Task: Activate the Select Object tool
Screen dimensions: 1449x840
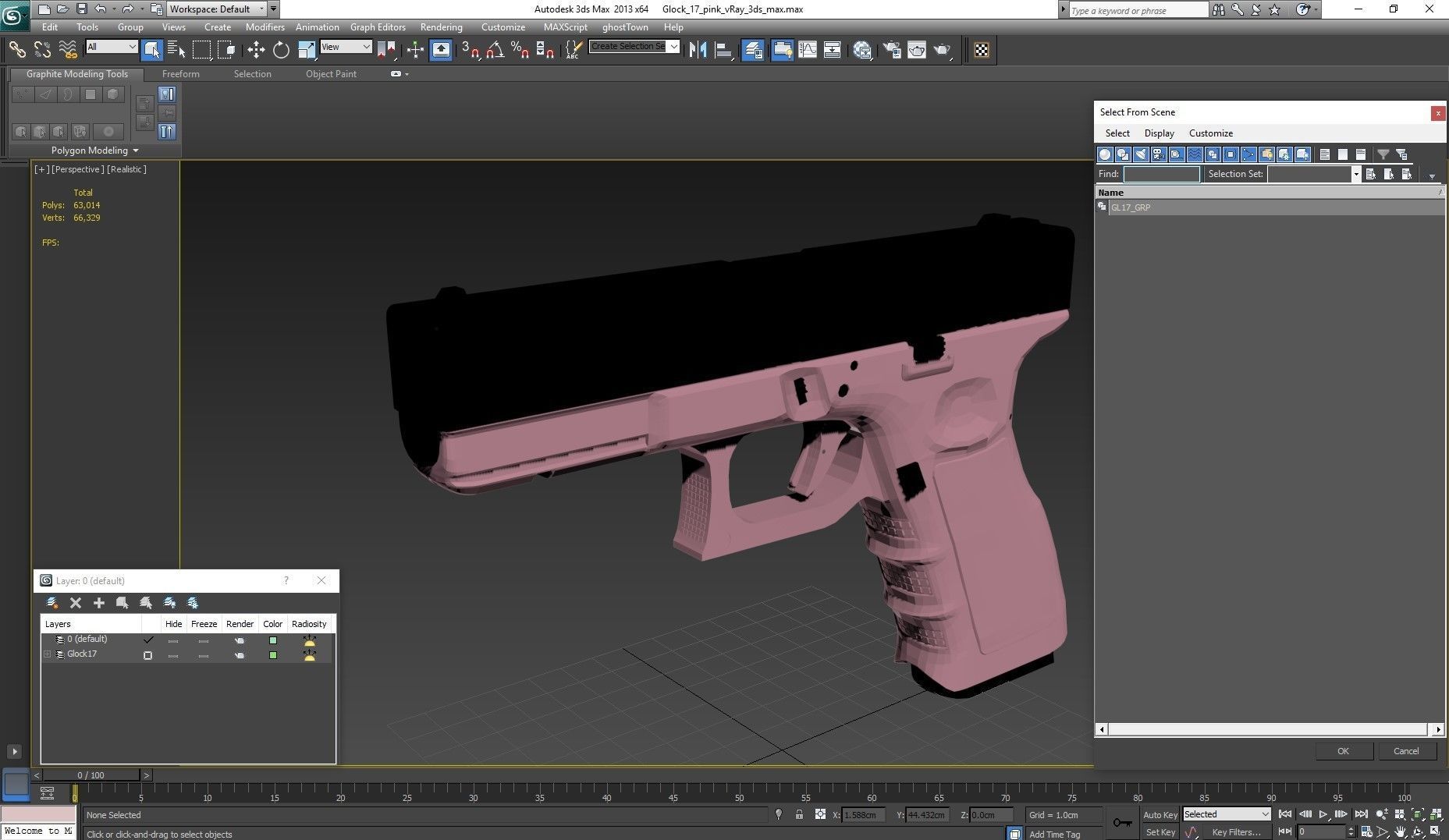Action: coord(152,50)
